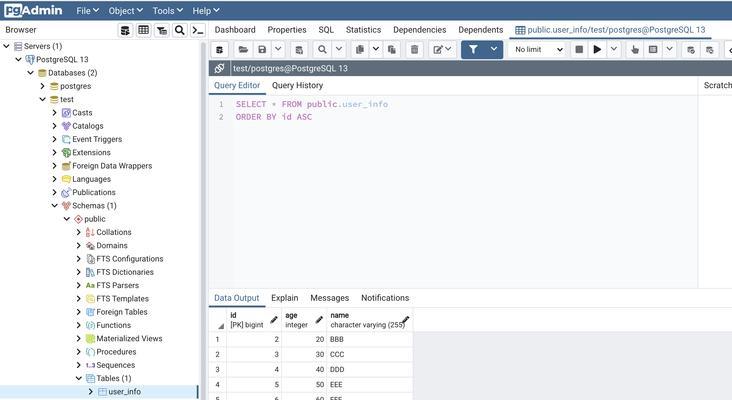Click the Stop query square button

coord(579,49)
